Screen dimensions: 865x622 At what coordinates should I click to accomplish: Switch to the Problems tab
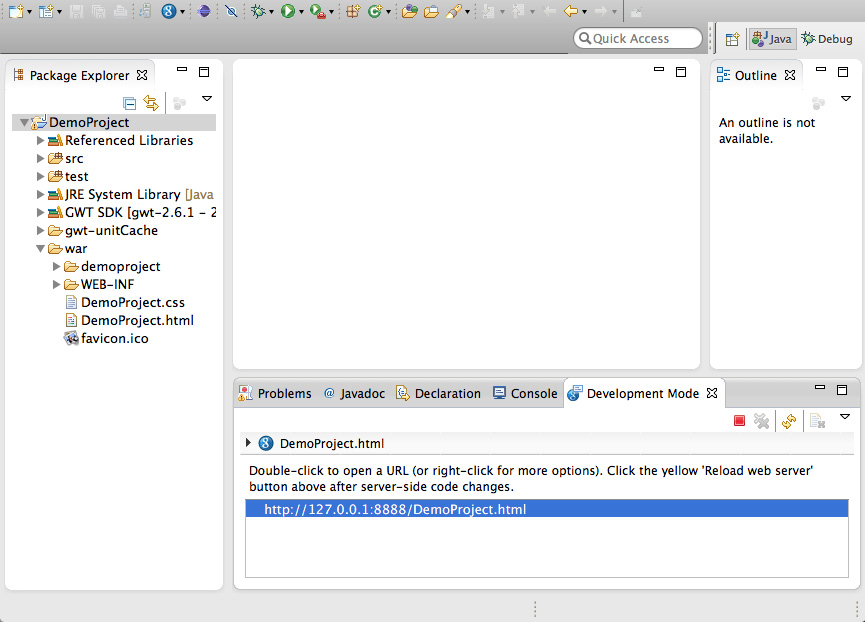pos(275,393)
